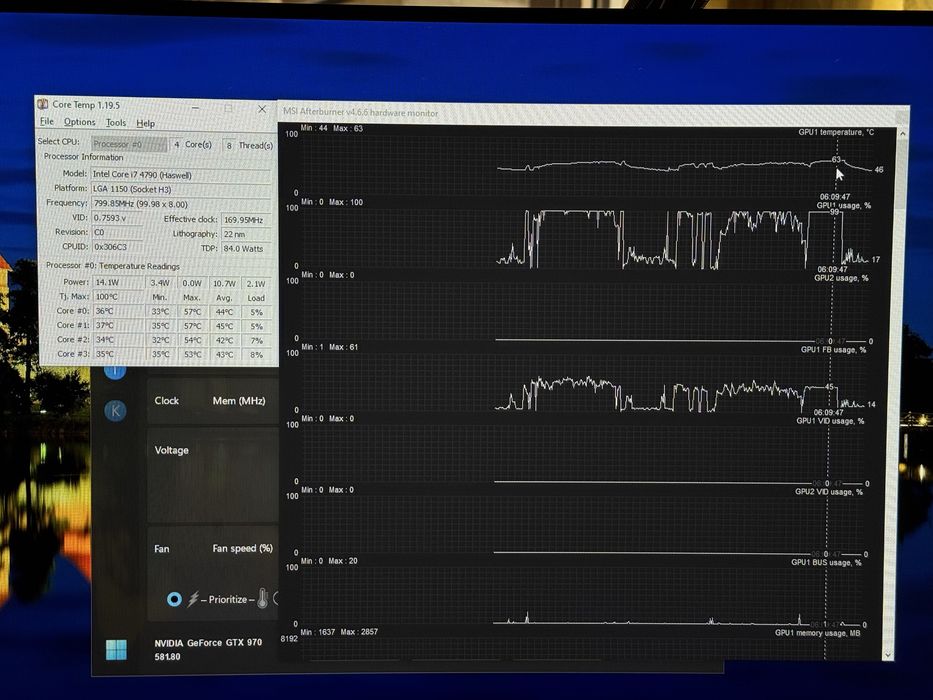Click the GPU1 memory usage, MB label
Screen dimensions: 933x700
[x=817, y=633]
